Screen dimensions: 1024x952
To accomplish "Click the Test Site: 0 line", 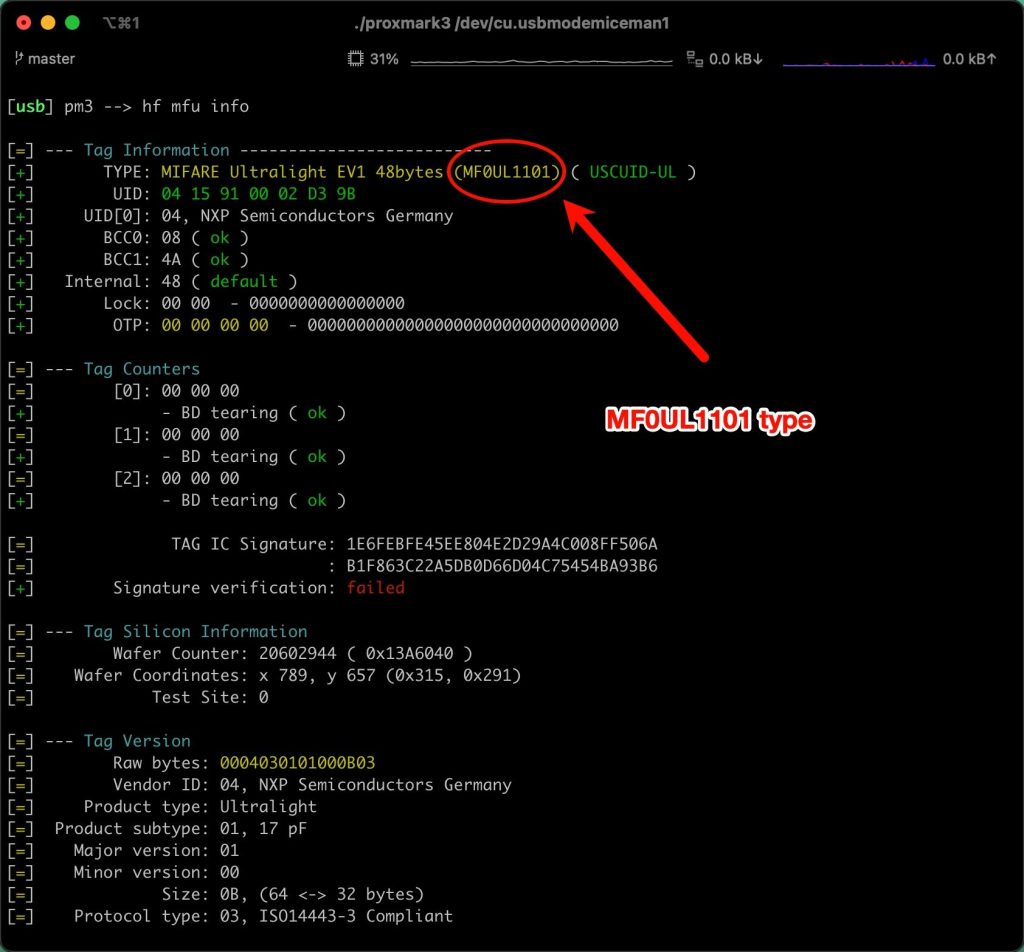I will point(210,697).
